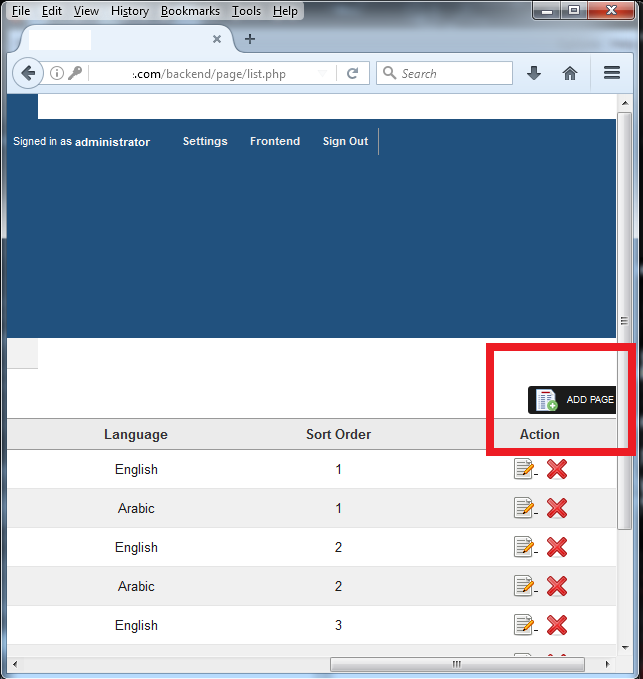Open the History menu

[x=130, y=11]
